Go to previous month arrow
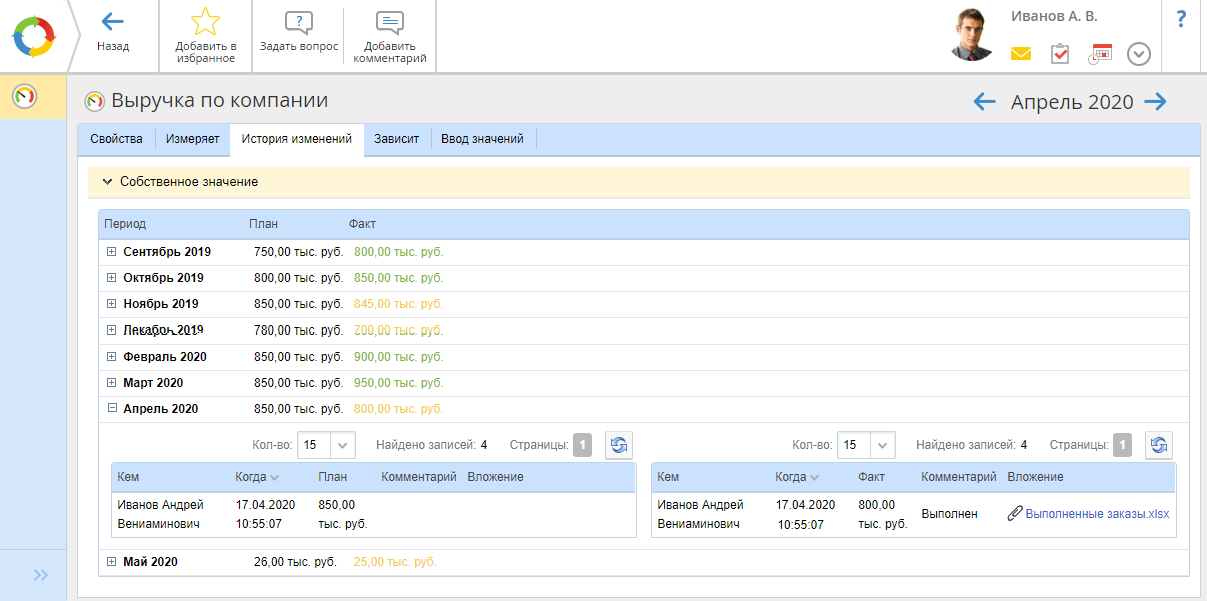 point(984,101)
